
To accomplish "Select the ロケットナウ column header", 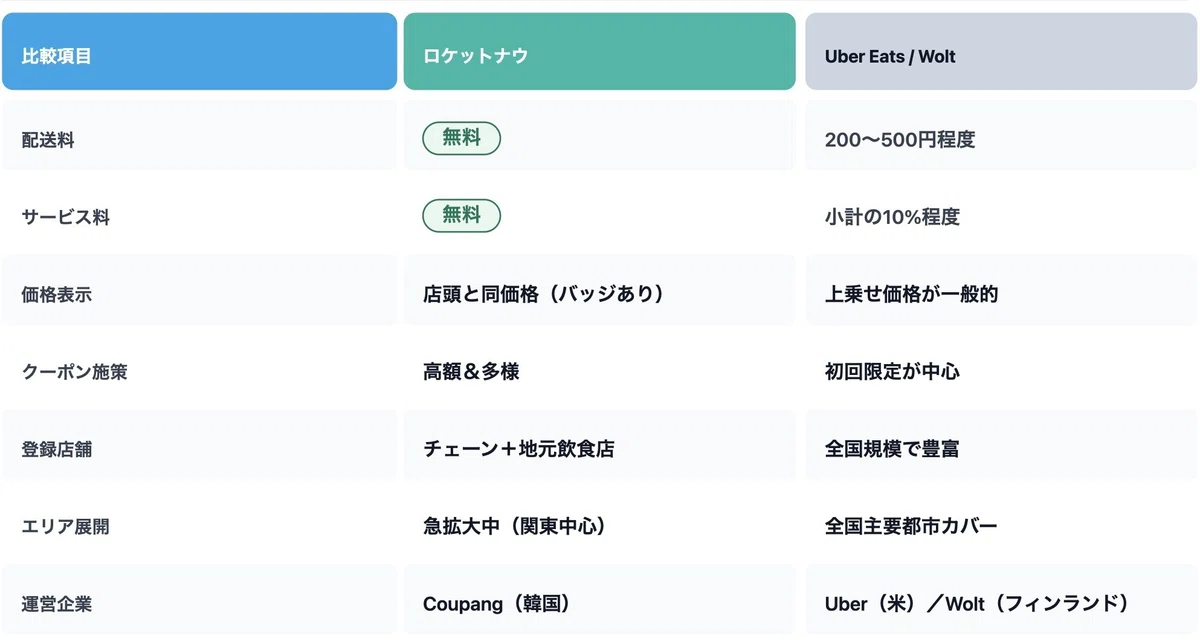I will pyautogui.click(x=600, y=52).
